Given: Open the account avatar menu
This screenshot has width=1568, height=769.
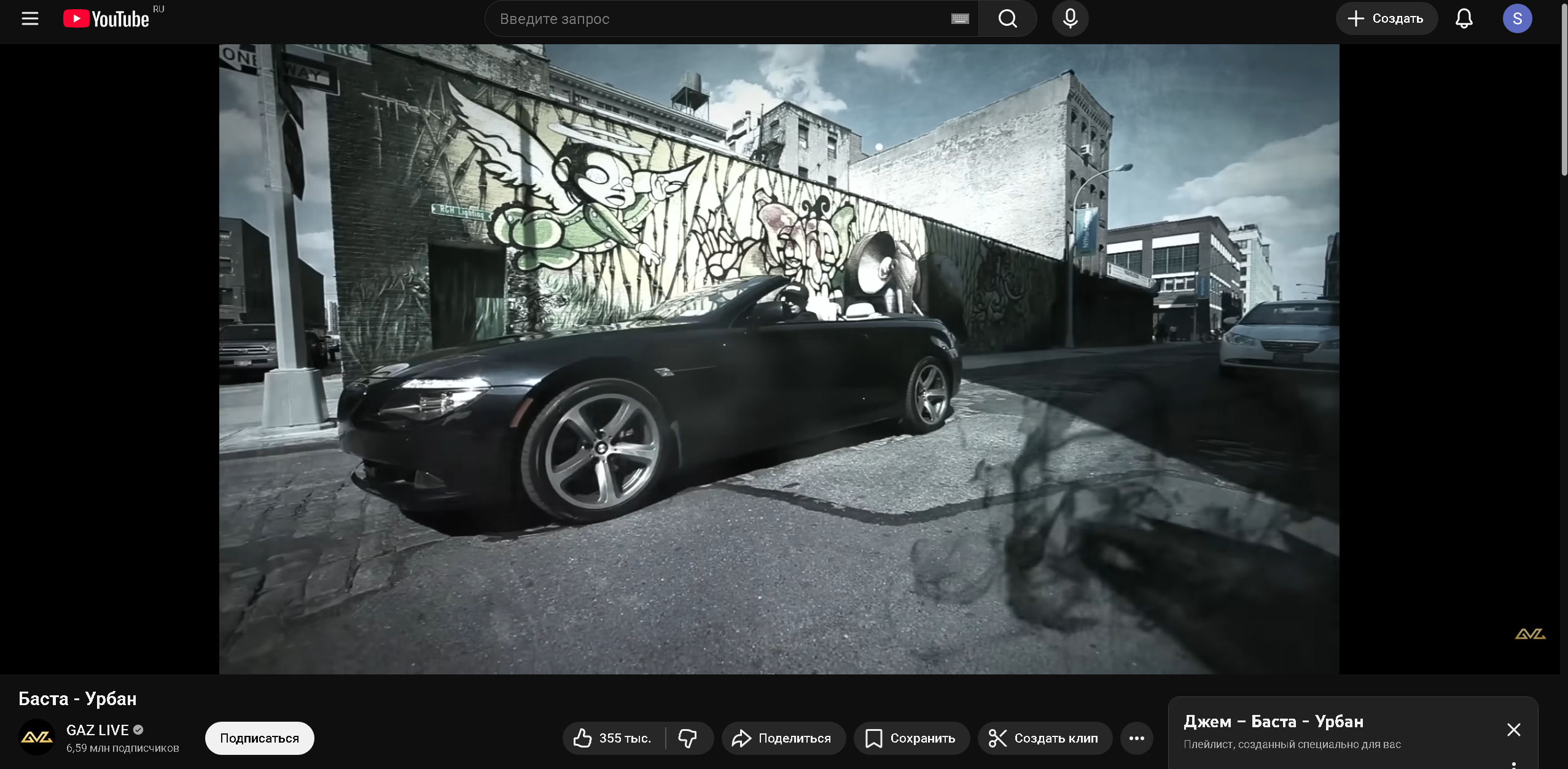Looking at the screenshot, I should [1516, 18].
